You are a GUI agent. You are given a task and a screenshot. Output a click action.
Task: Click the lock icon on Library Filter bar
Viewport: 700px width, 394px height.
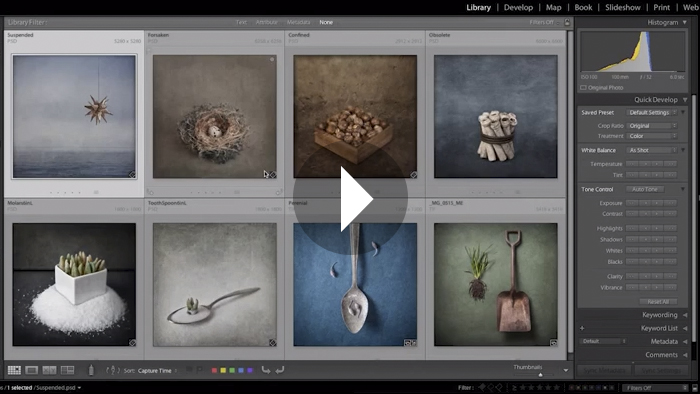click(567, 22)
